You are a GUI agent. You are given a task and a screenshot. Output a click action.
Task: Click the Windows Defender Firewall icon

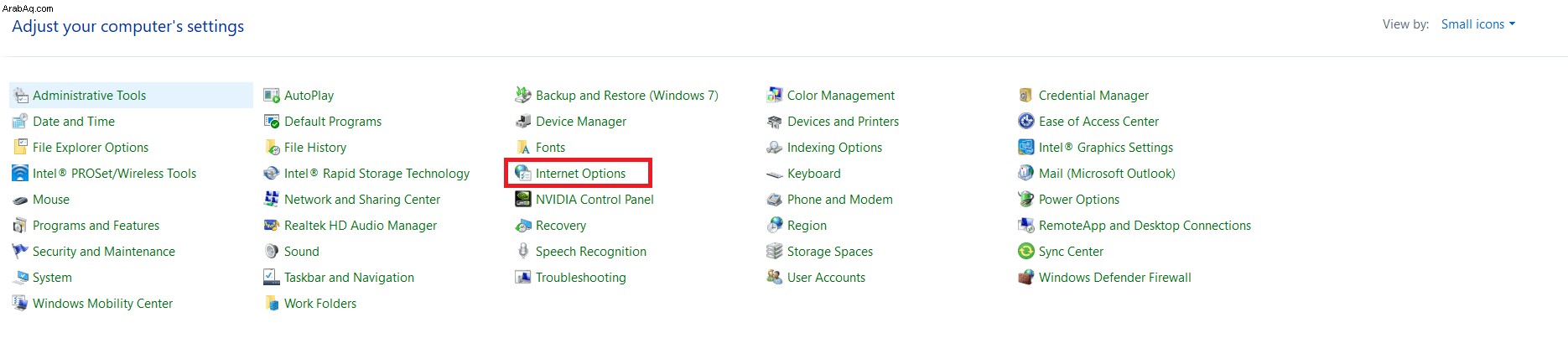click(x=1025, y=278)
